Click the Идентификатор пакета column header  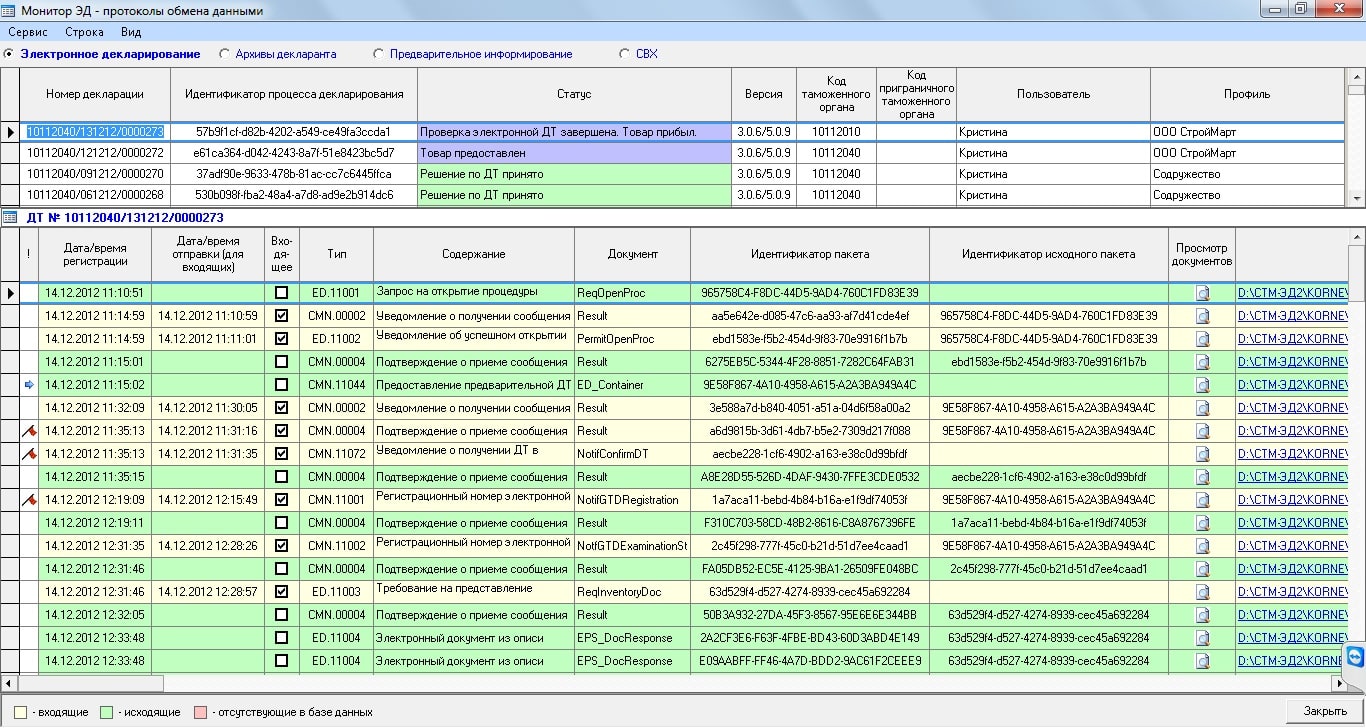[x=810, y=254]
